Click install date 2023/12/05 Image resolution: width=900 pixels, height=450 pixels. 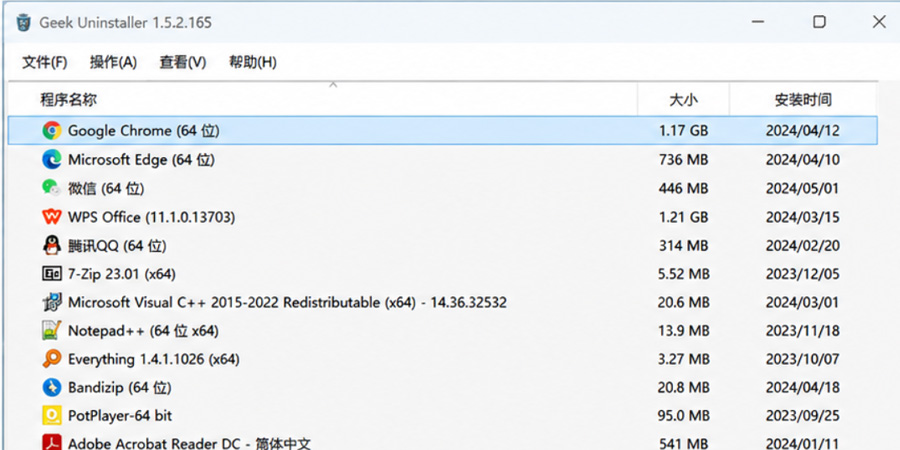coord(802,274)
